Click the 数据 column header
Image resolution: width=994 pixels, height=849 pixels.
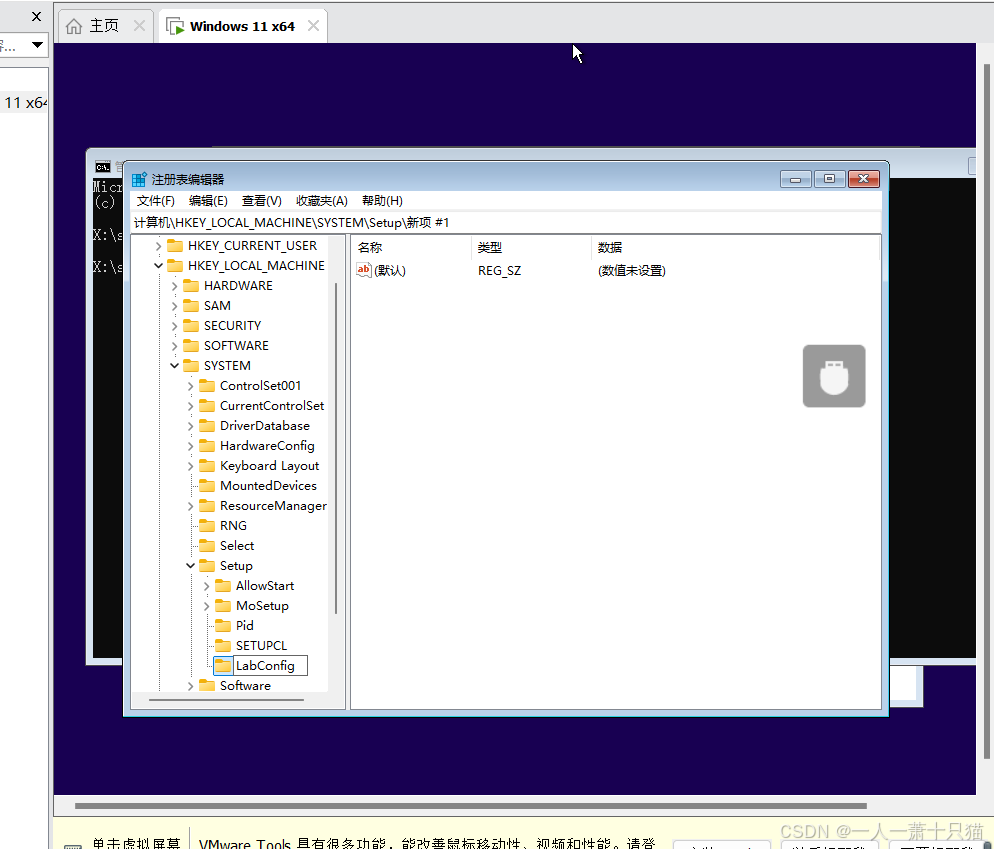pos(735,247)
